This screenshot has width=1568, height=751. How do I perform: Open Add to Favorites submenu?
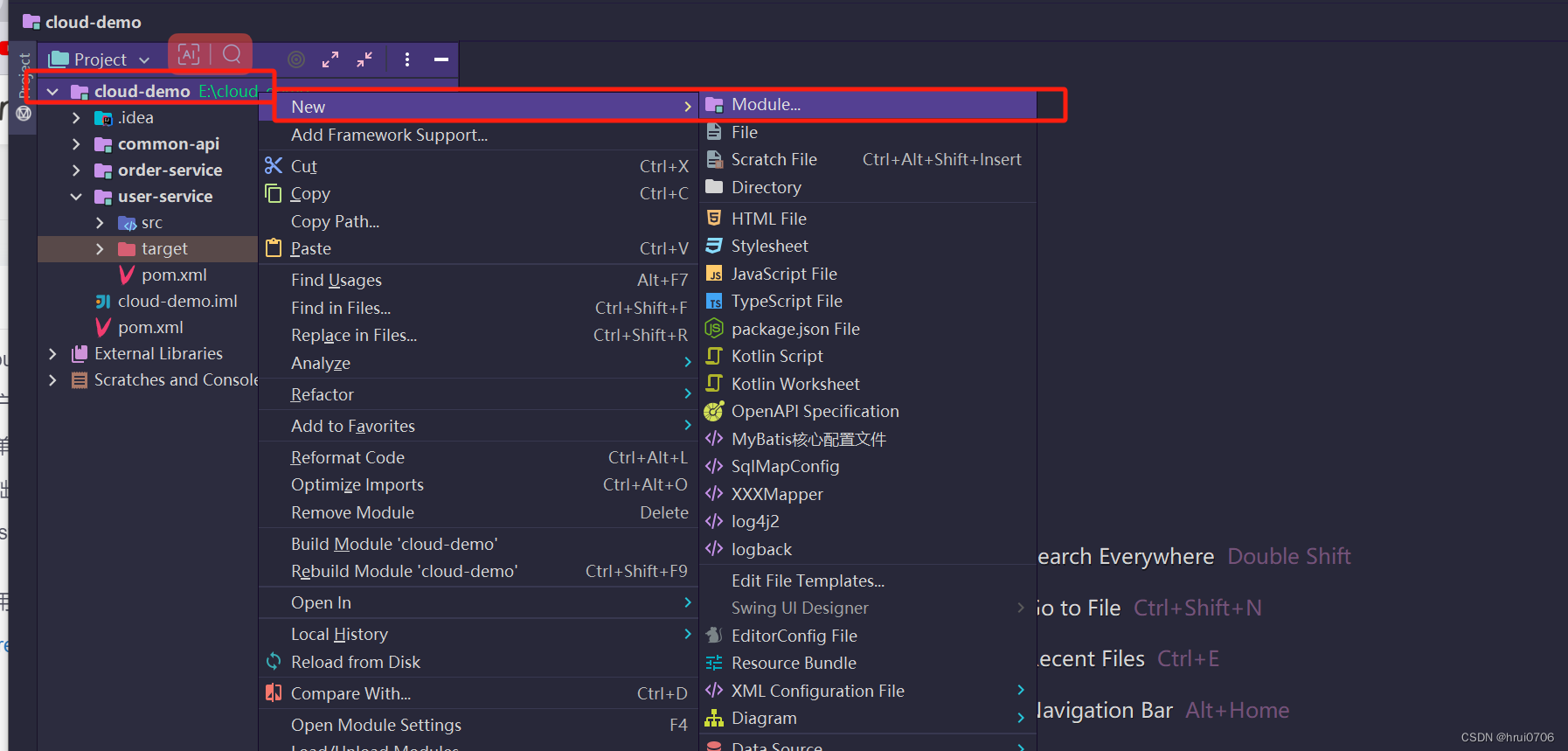[x=478, y=426]
